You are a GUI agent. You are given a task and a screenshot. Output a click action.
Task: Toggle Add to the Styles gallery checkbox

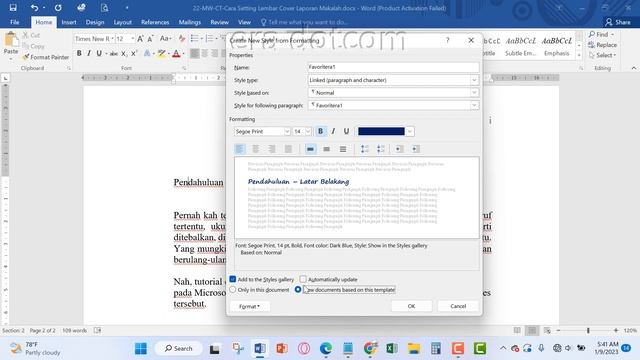(233, 279)
